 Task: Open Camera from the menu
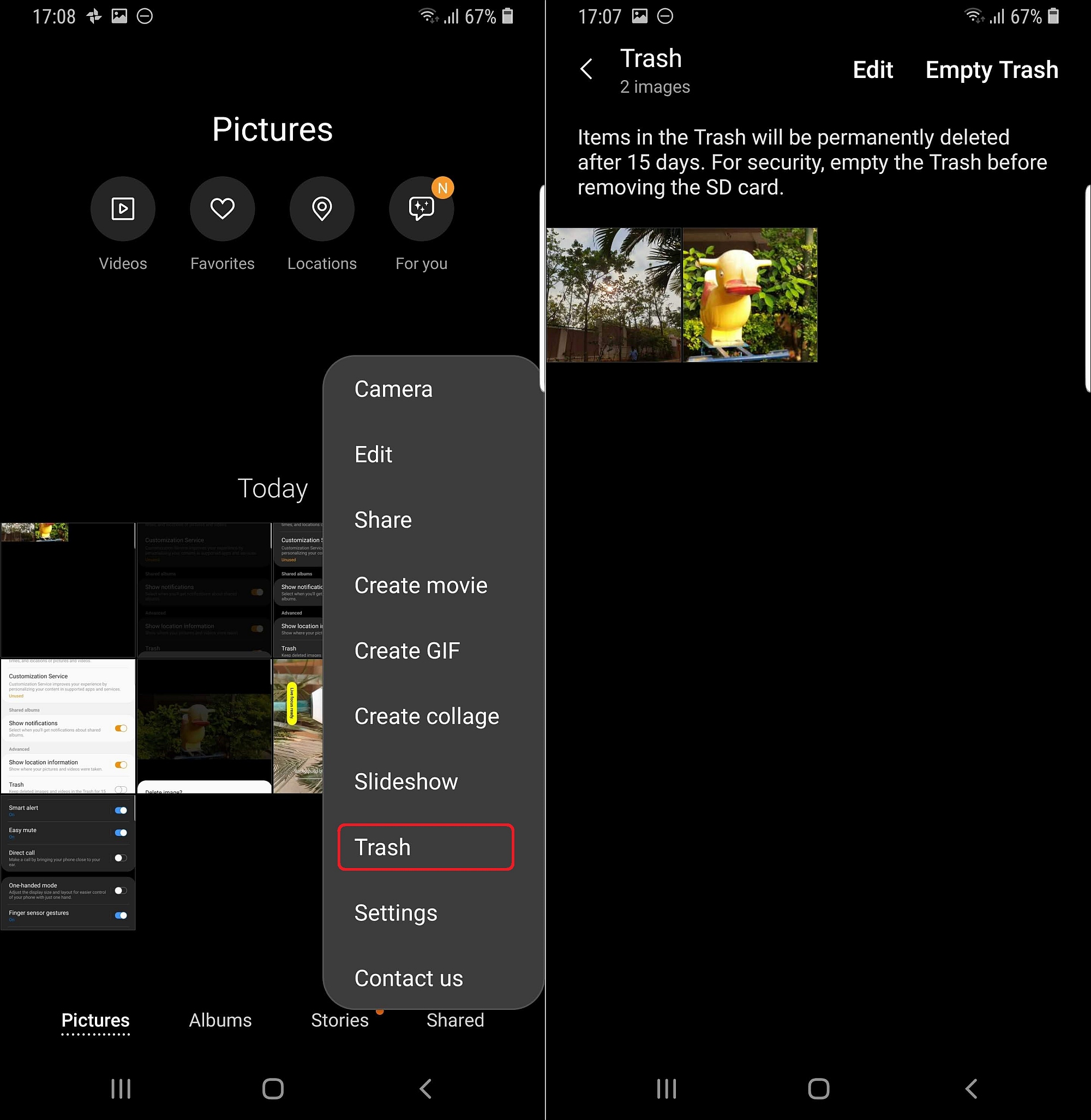click(x=393, y=389)
